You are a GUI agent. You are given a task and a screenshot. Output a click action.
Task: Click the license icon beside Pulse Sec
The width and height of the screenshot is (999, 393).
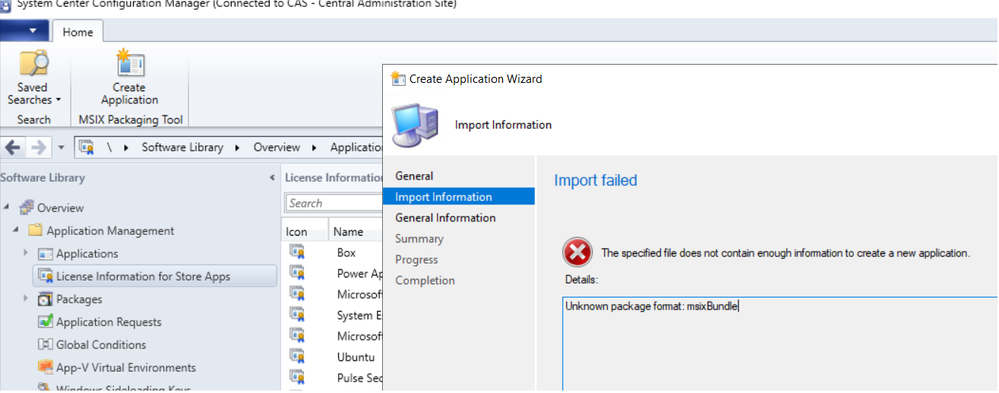click(x=297, y=376)
